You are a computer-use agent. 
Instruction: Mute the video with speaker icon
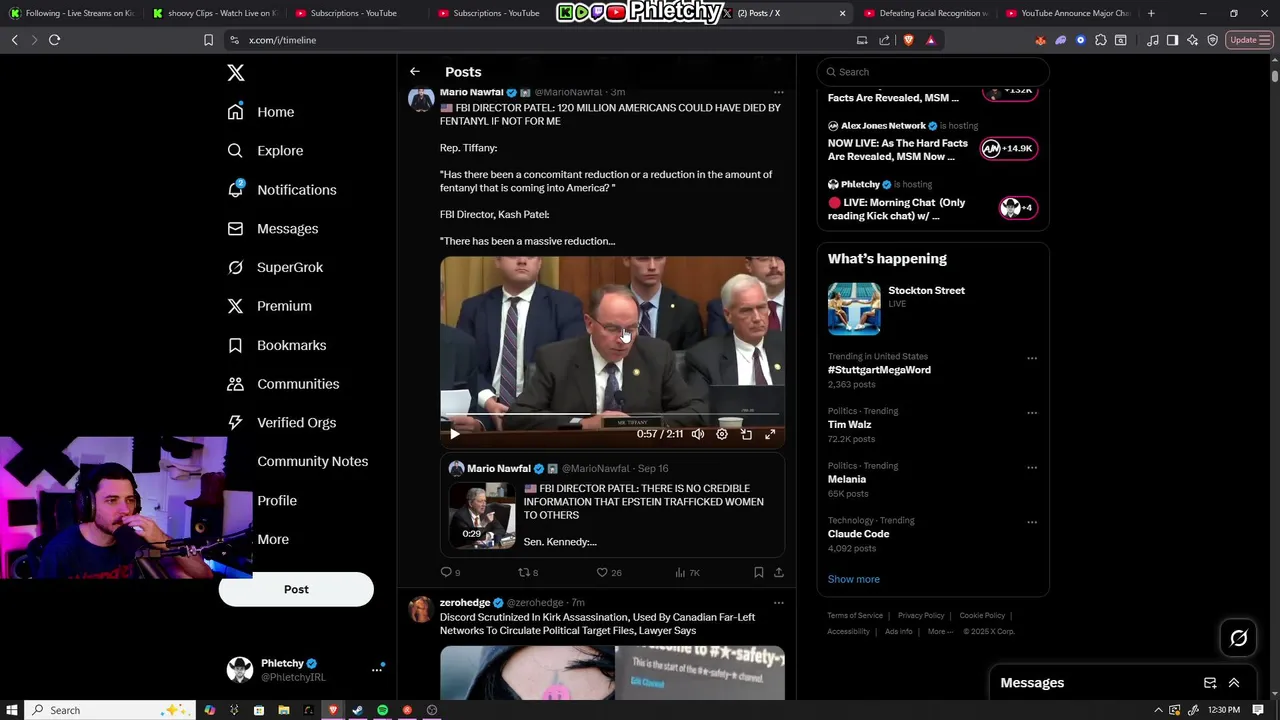pyautogui.click(x=697, y=434)
